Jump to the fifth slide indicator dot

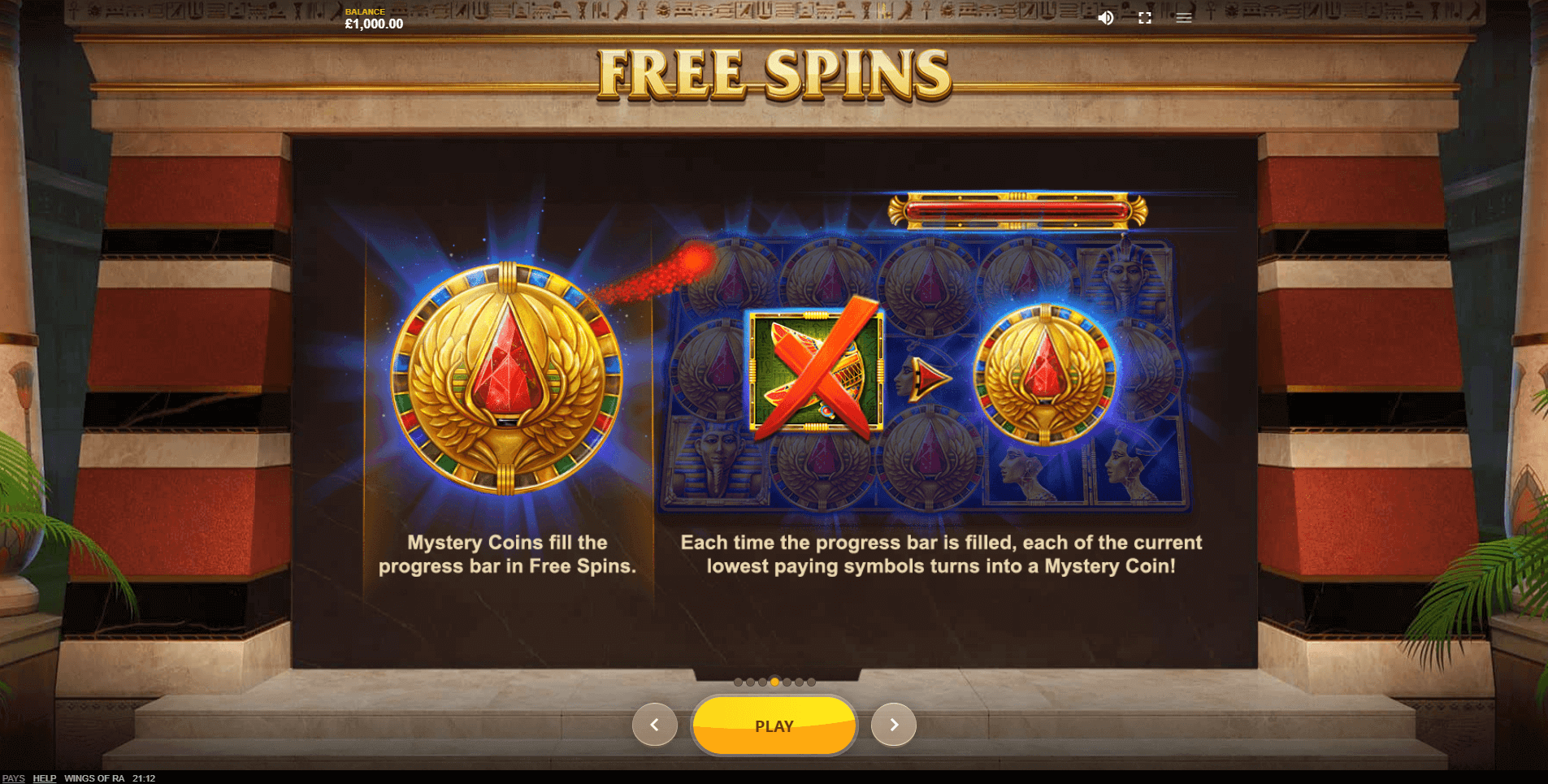787,682
